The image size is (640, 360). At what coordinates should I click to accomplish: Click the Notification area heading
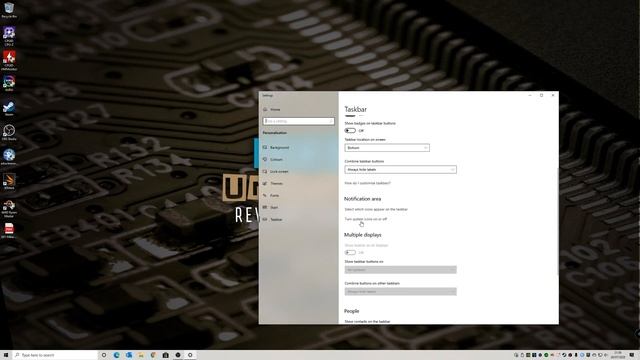pyautogui.click(x=362, y=199)
